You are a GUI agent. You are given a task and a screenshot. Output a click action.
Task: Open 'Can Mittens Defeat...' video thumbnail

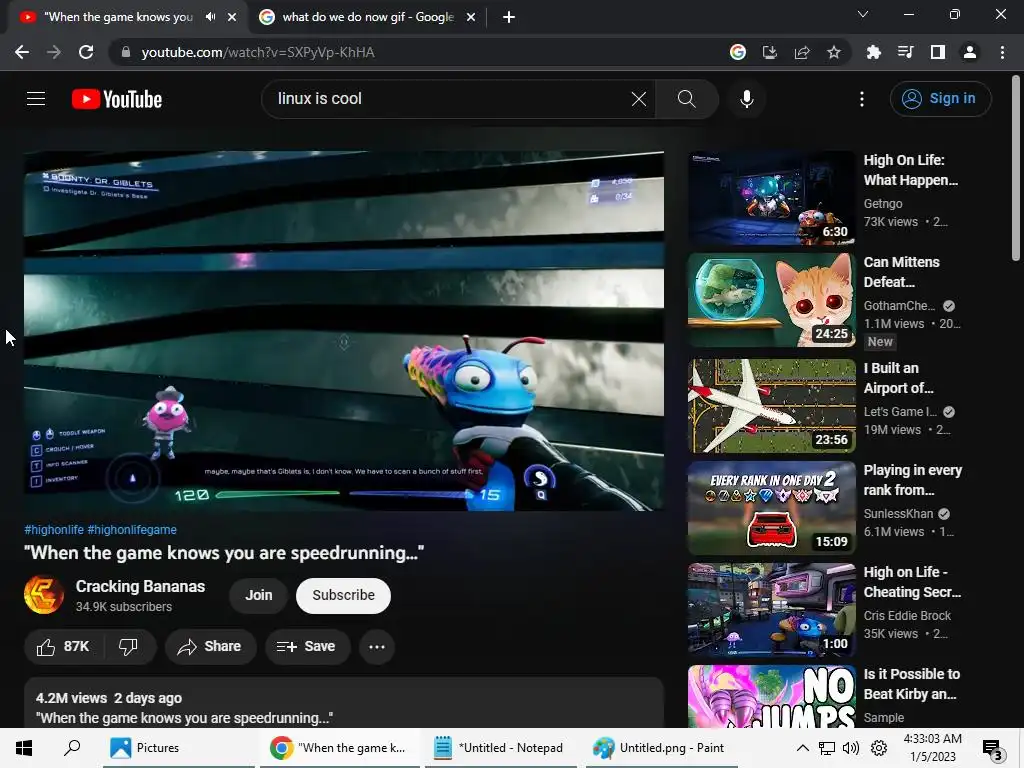[771, 300]
